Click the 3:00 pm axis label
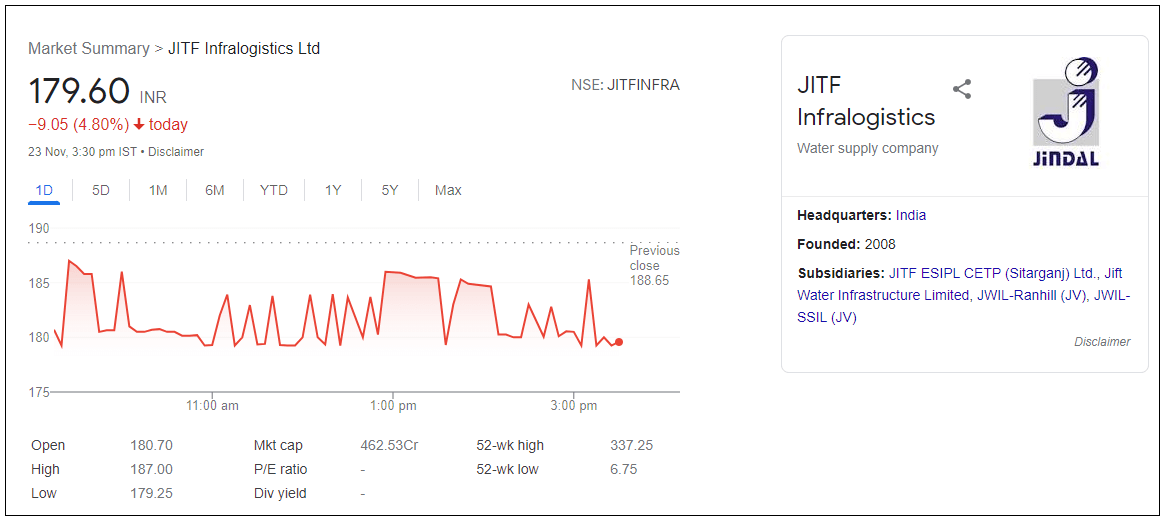Image resolution: width=1166 pixels, height=521 pixels. (x=573, y=406)
